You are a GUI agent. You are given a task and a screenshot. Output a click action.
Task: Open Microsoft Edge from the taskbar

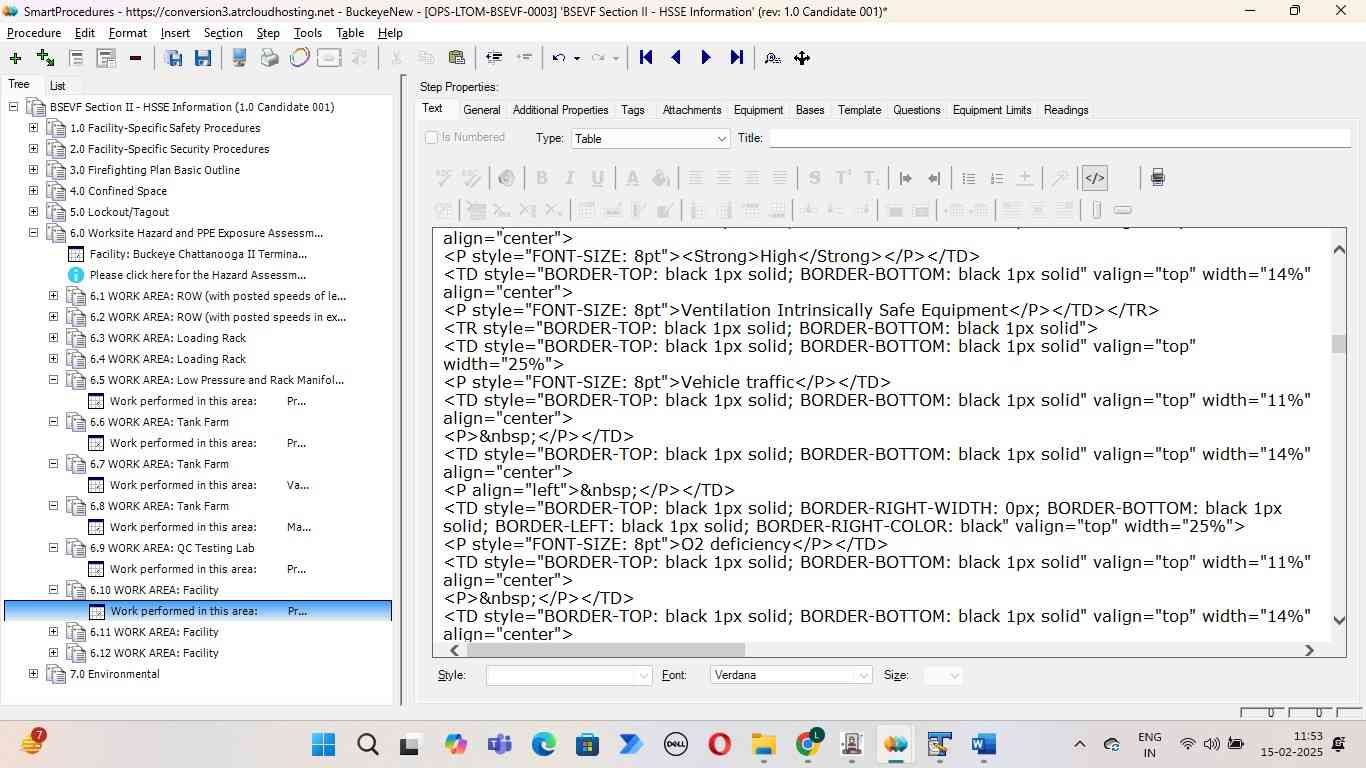coord(543,745)
